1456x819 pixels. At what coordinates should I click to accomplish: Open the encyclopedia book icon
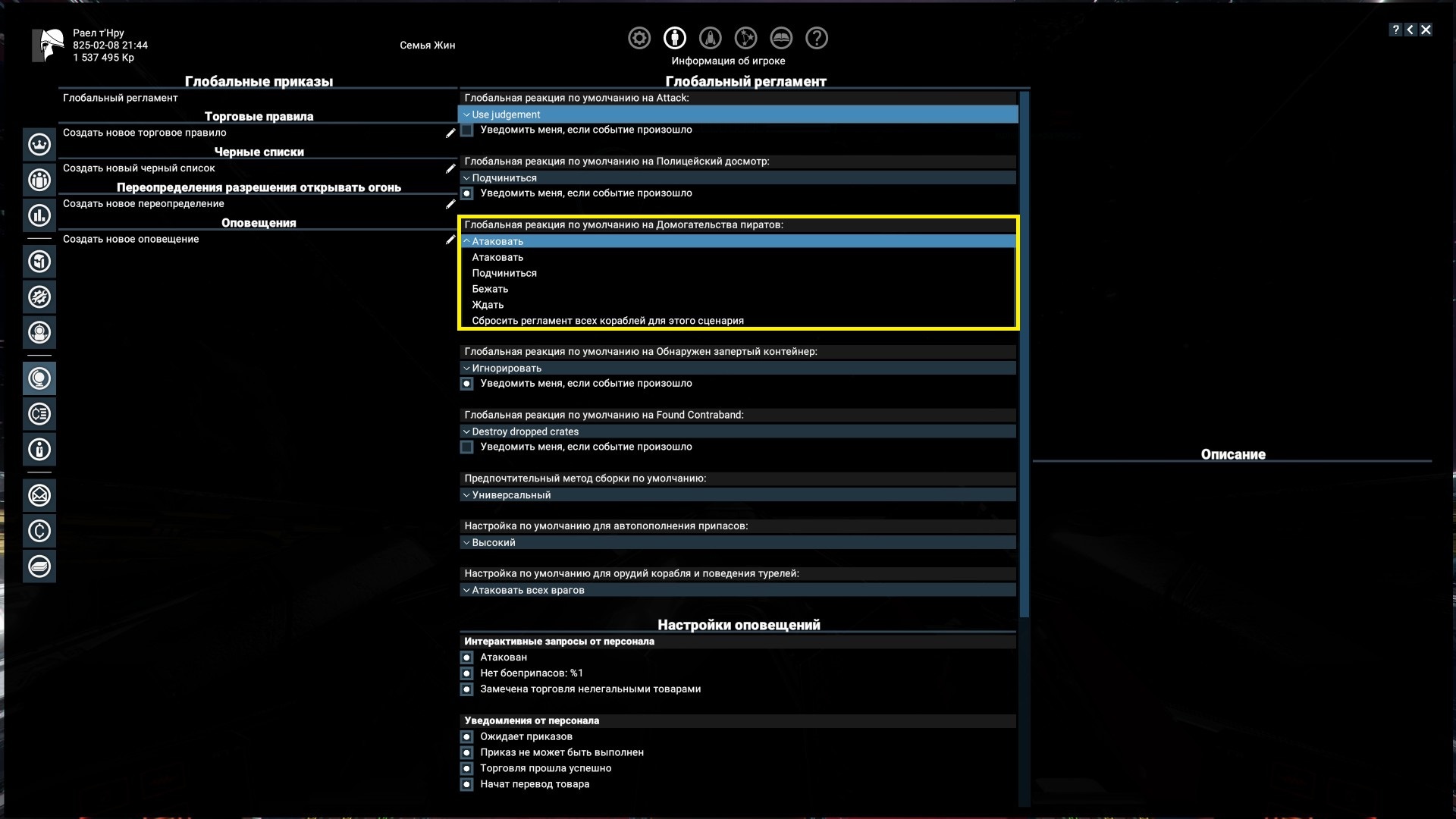click(781, 38)
